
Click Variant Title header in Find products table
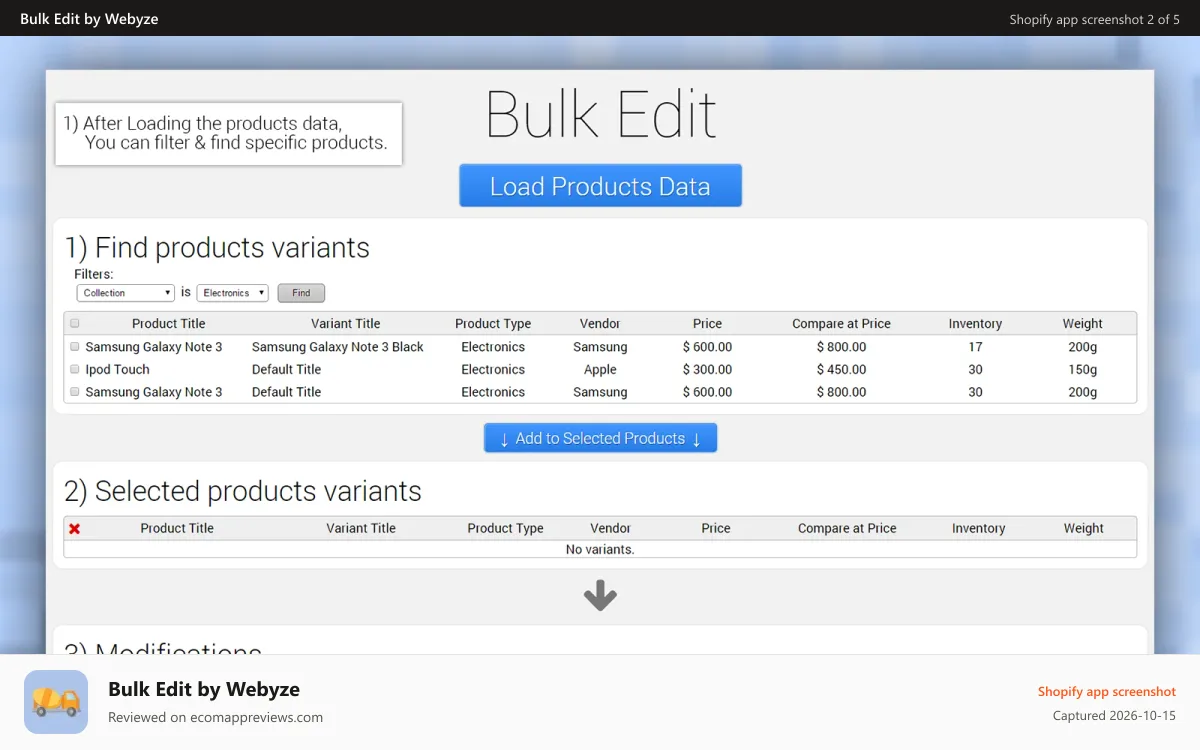(346, 323)
